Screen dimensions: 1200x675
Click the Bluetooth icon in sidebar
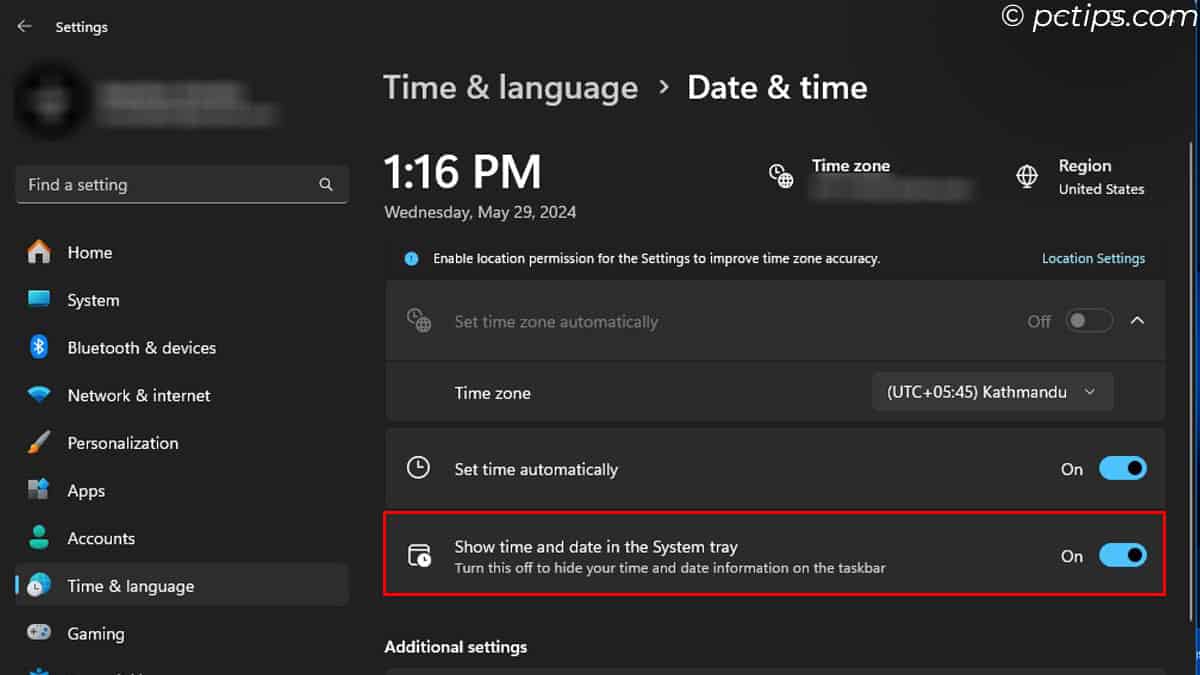point(39,348)
